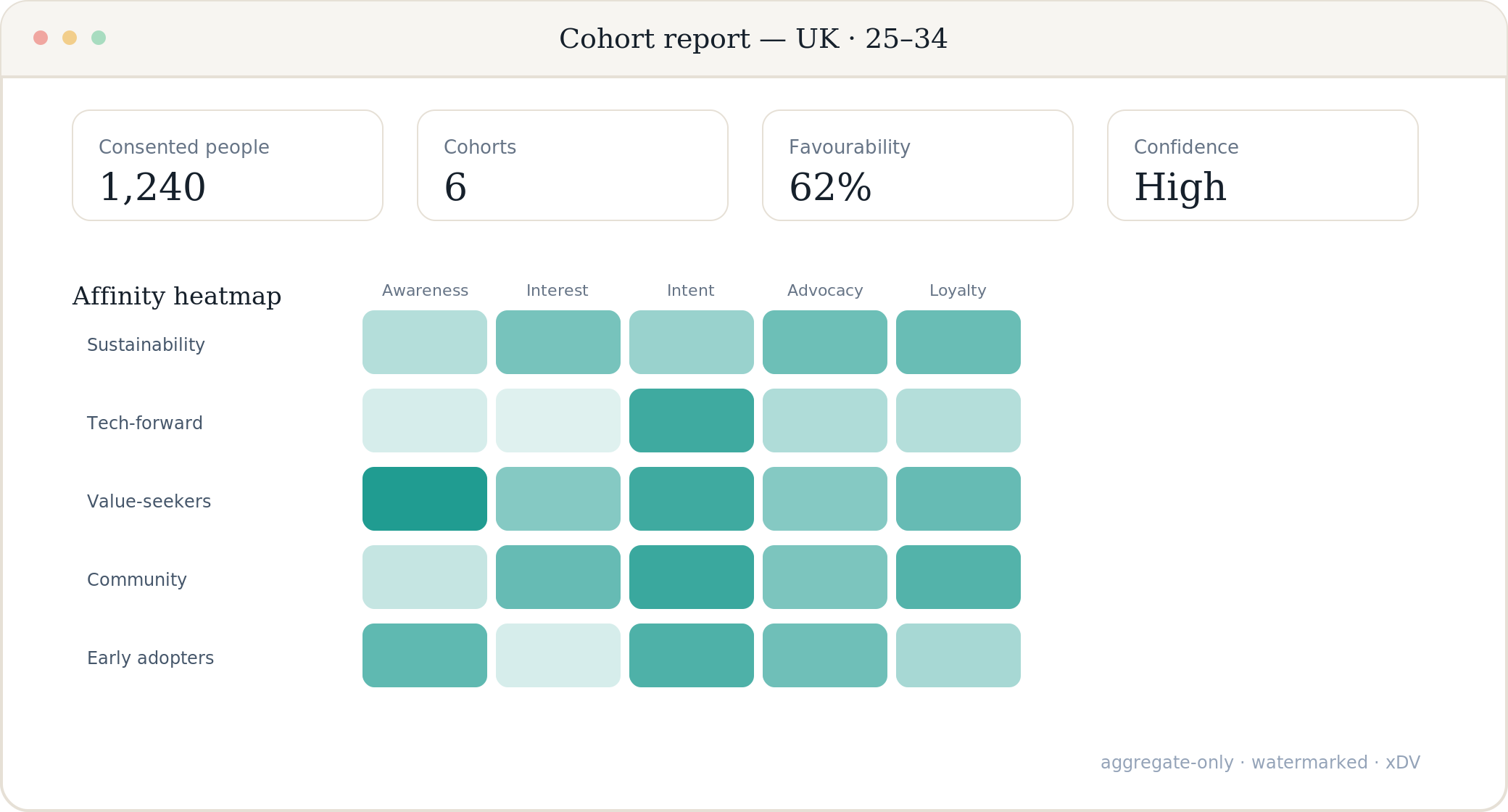Open the Early adopters Interest cell
Viewport: 1508px width, 812px height.
(558, 655)
